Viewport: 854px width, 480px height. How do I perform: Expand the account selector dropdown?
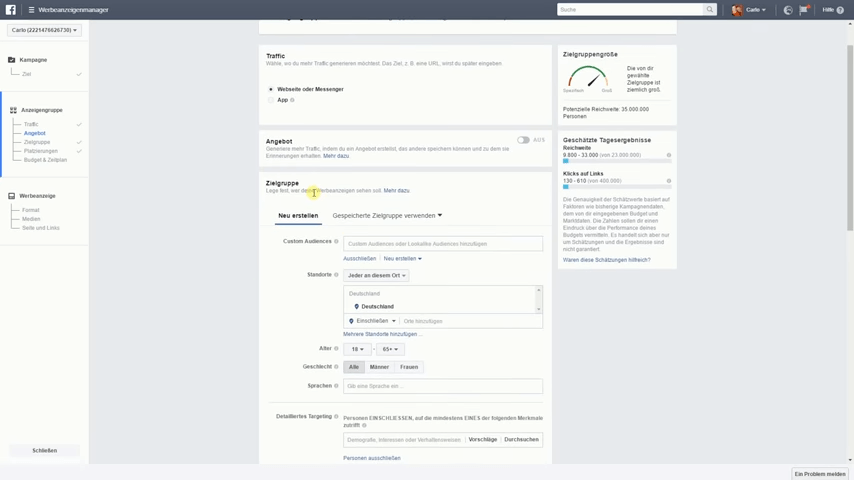[x=44, y=30]
